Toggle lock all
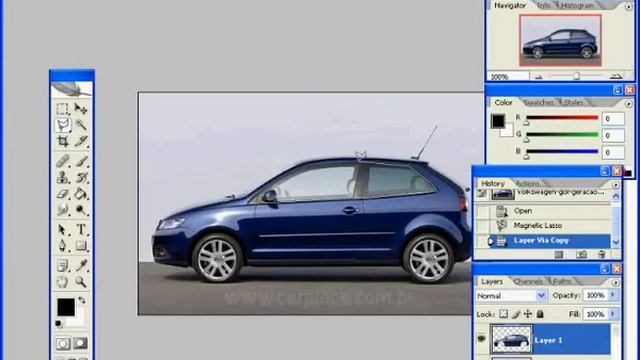Screen dimensions: 640x360 tap(540, 313)
